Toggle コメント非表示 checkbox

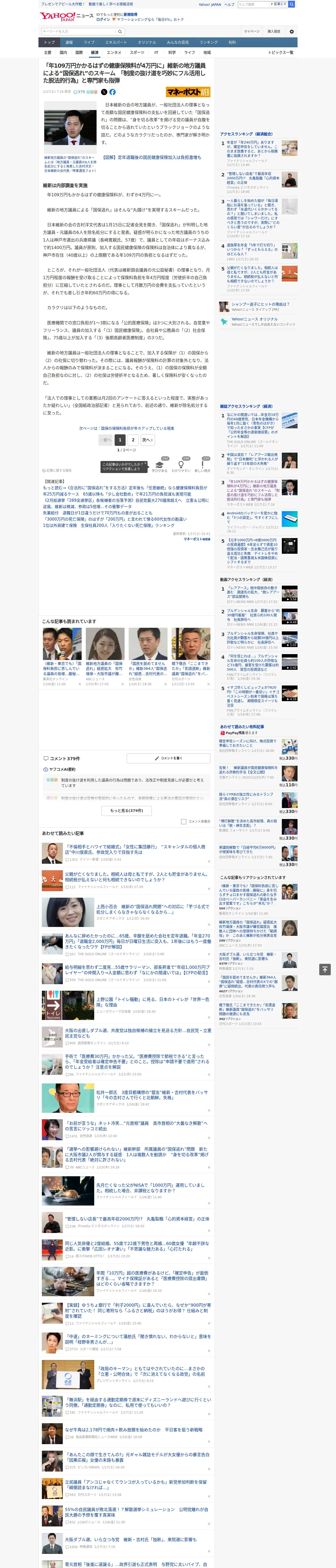183,821
